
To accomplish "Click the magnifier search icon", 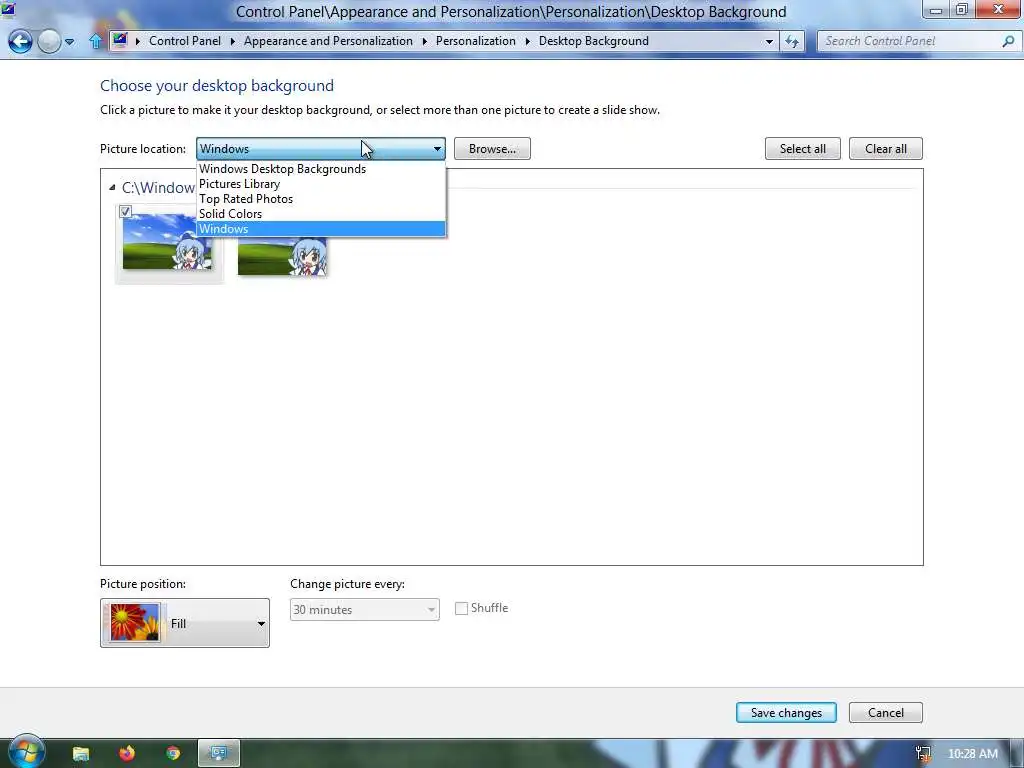I will (1008, 41).
